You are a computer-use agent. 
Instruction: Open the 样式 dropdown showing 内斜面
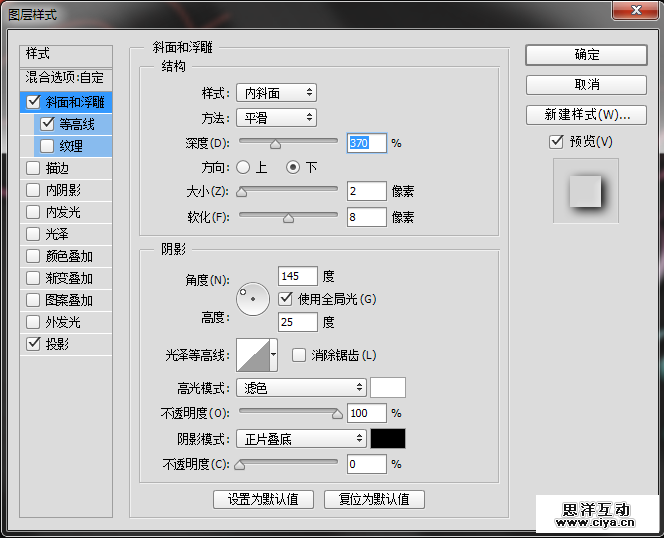[277, 93]
